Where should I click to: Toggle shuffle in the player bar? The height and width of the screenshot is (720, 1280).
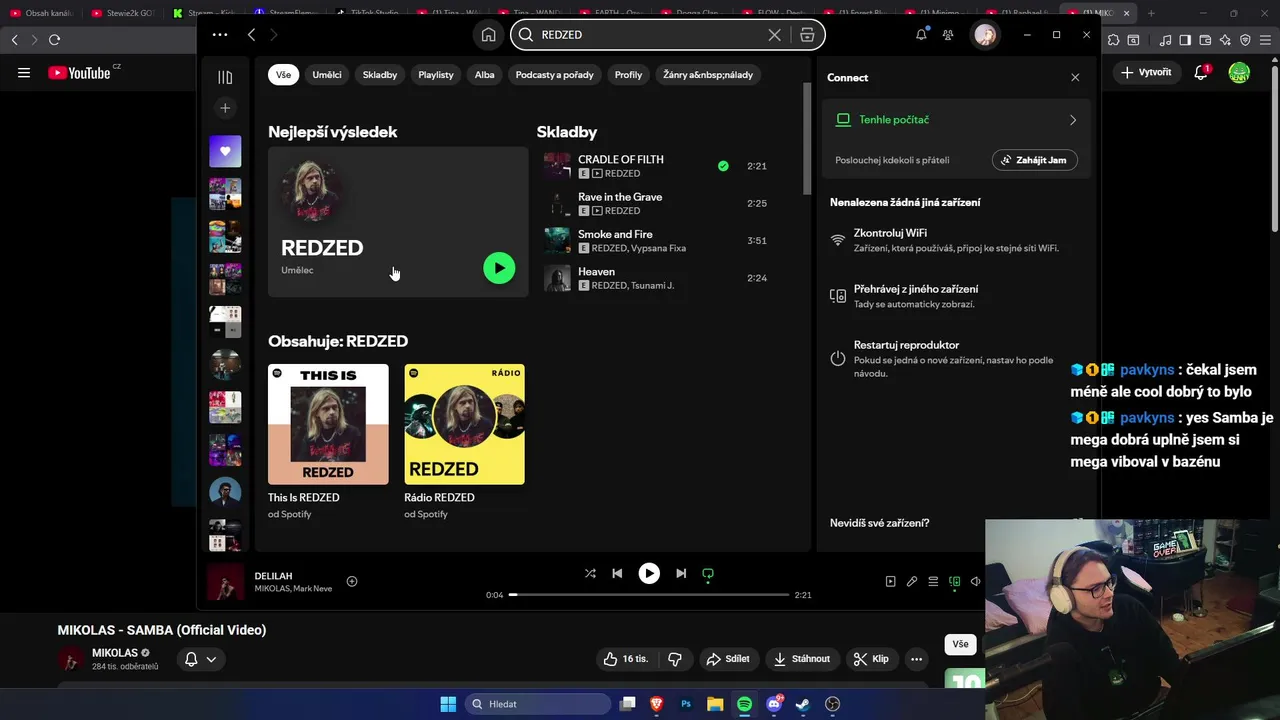590,573
